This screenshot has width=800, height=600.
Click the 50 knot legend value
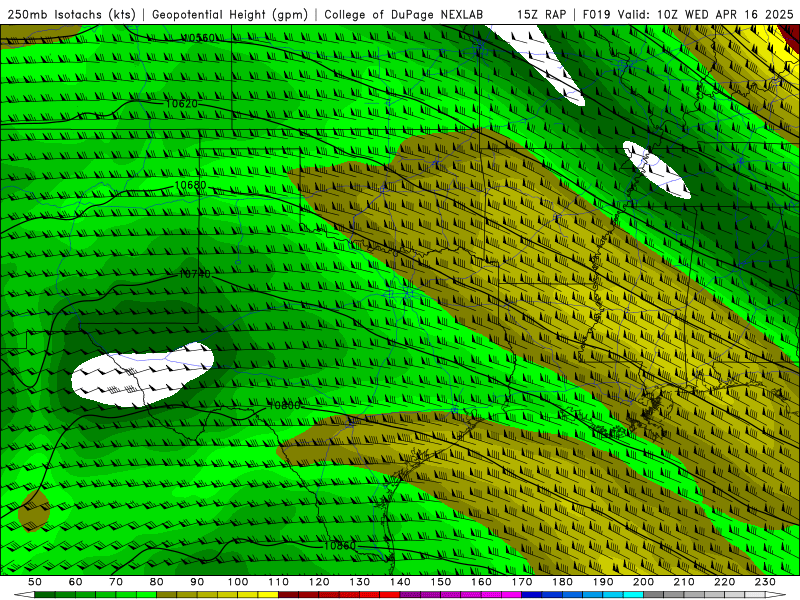point(35,582)
